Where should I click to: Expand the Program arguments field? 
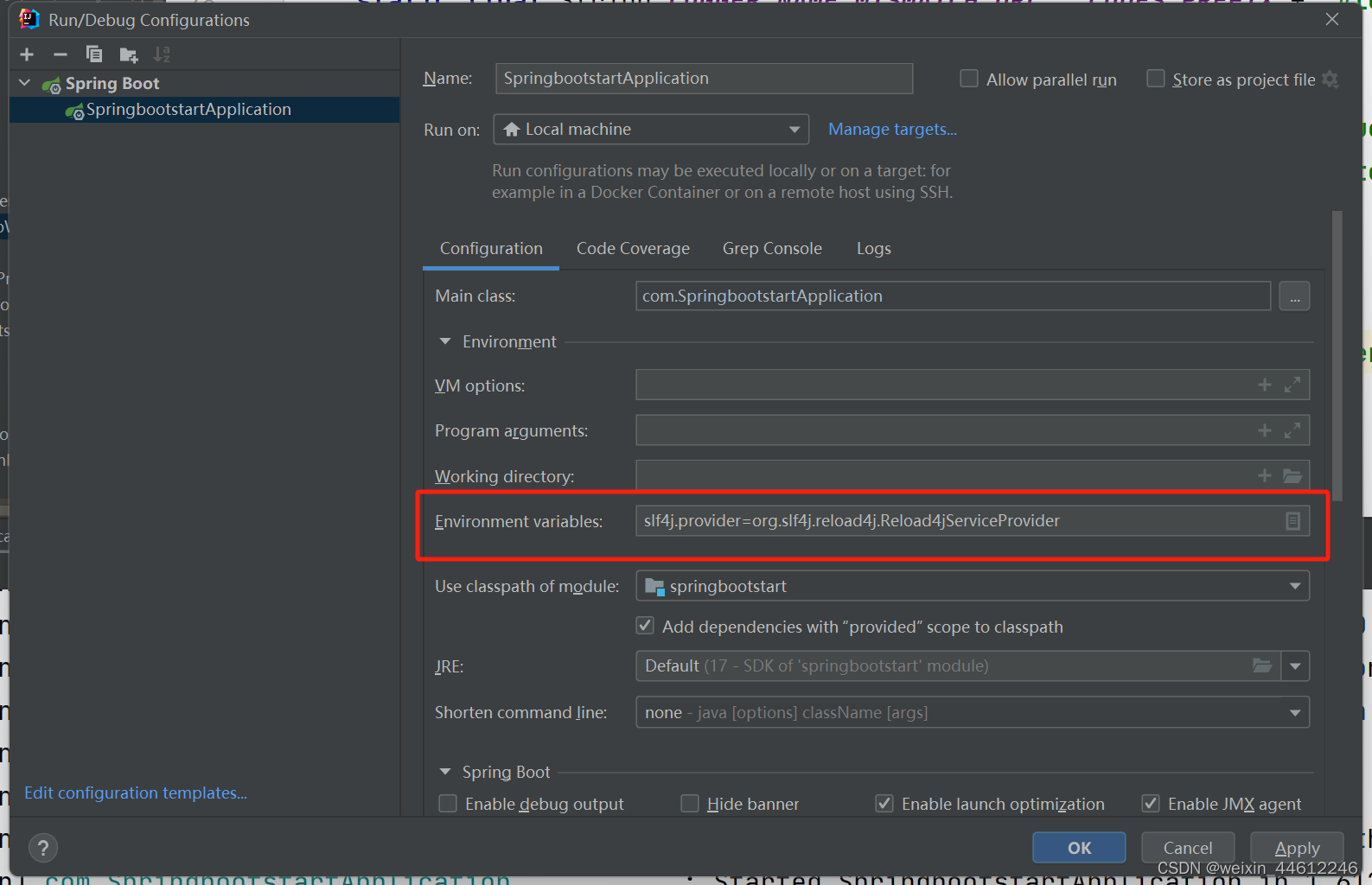(x=1292, y=430)
